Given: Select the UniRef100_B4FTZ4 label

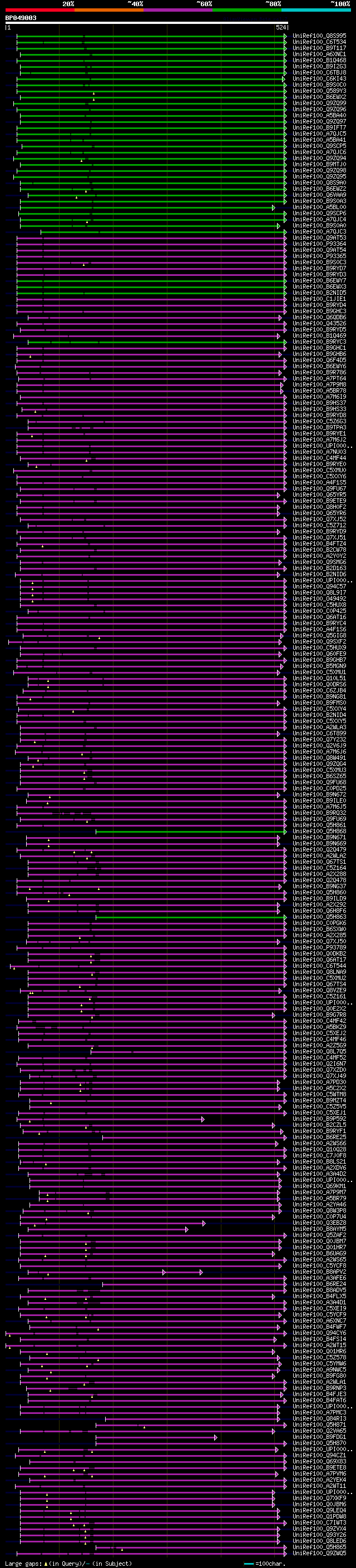Looking at the screenshot, I should (319, 543).
